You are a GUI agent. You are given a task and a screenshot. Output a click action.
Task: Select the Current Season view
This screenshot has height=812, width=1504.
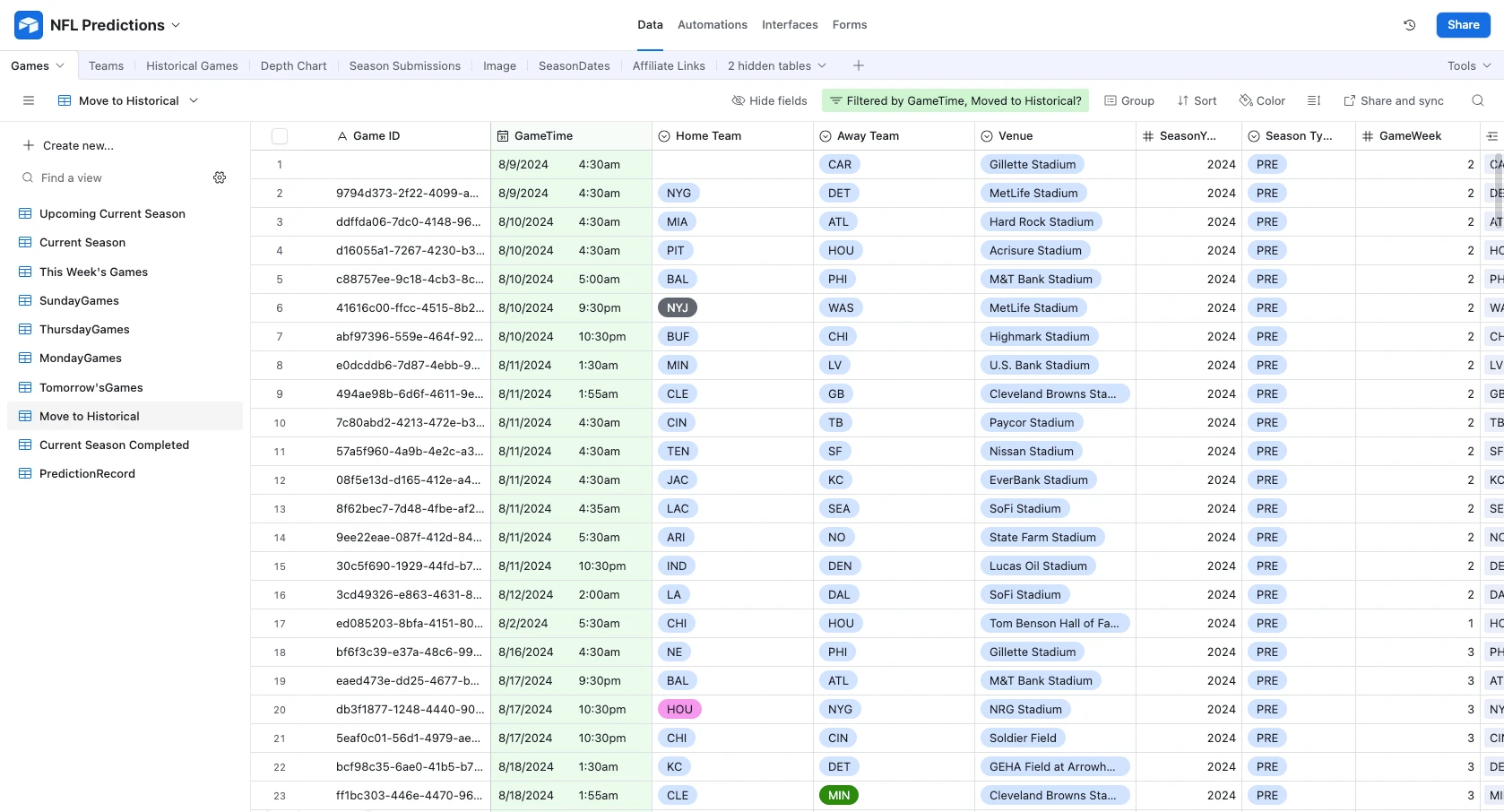(125, 243)
